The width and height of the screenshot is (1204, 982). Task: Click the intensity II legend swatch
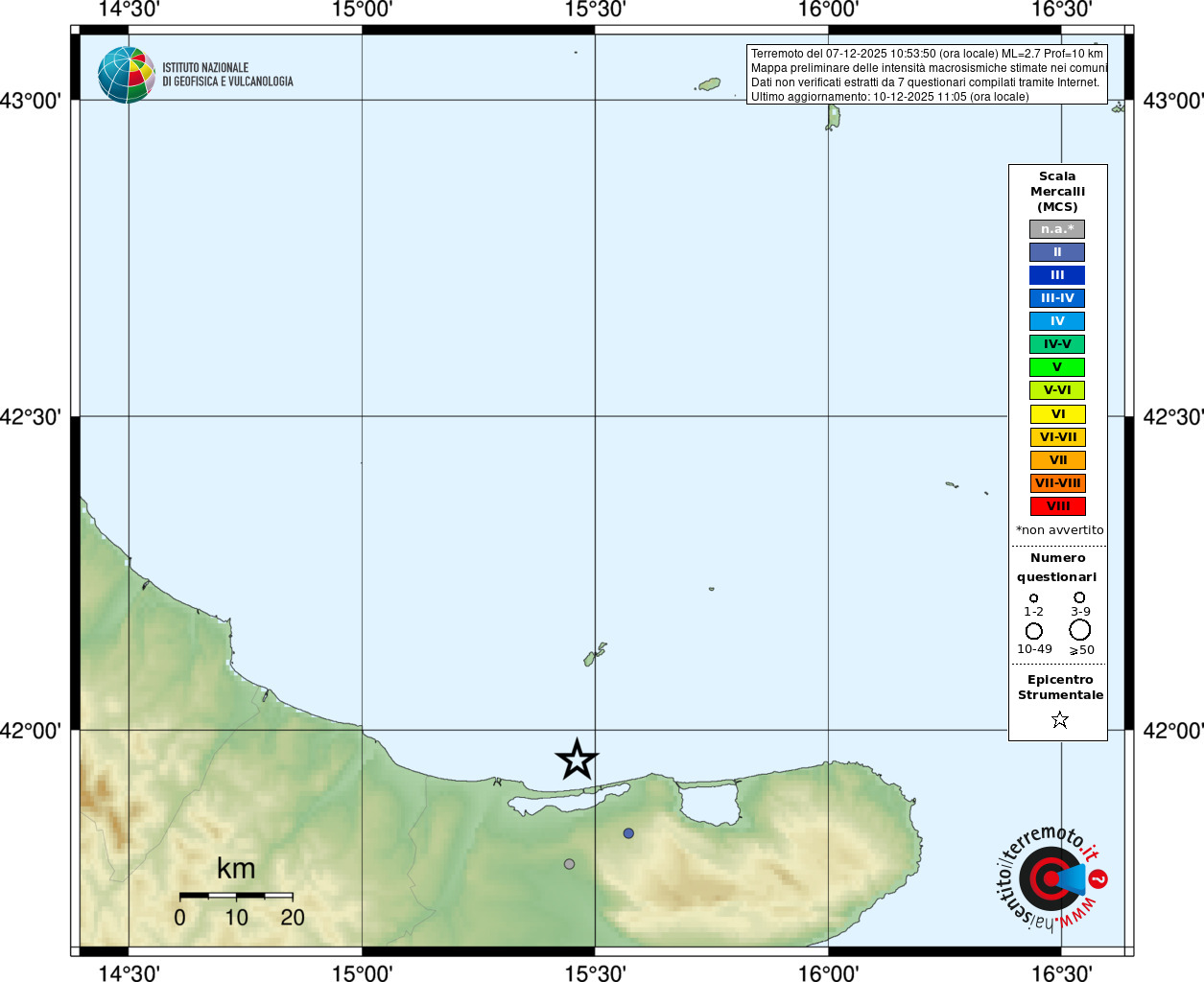1057,252
